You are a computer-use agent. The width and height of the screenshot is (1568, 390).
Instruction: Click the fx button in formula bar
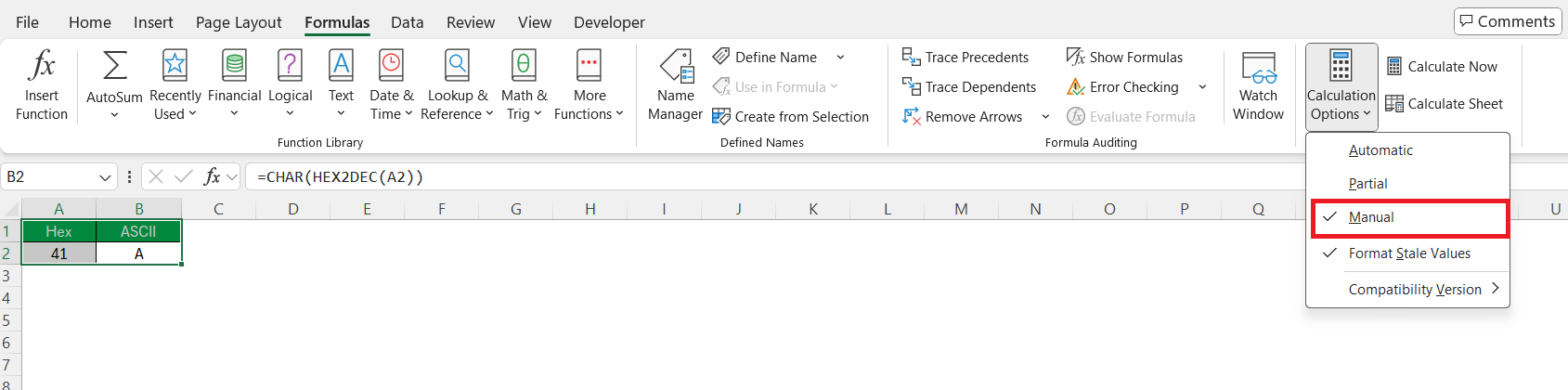point(212,175)
